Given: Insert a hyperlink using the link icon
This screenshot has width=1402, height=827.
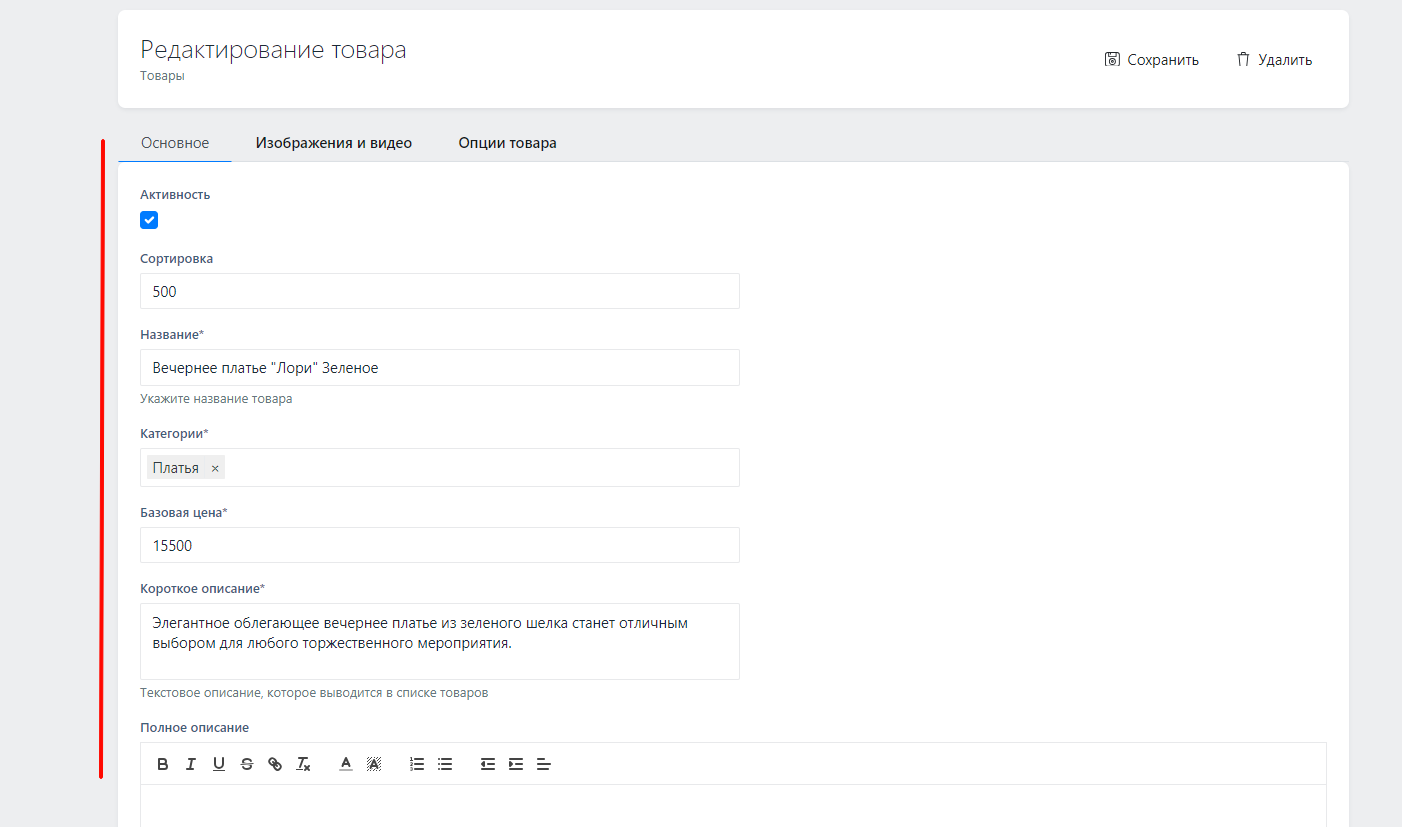Looking at the screenshot, I should tap(275, 764).
